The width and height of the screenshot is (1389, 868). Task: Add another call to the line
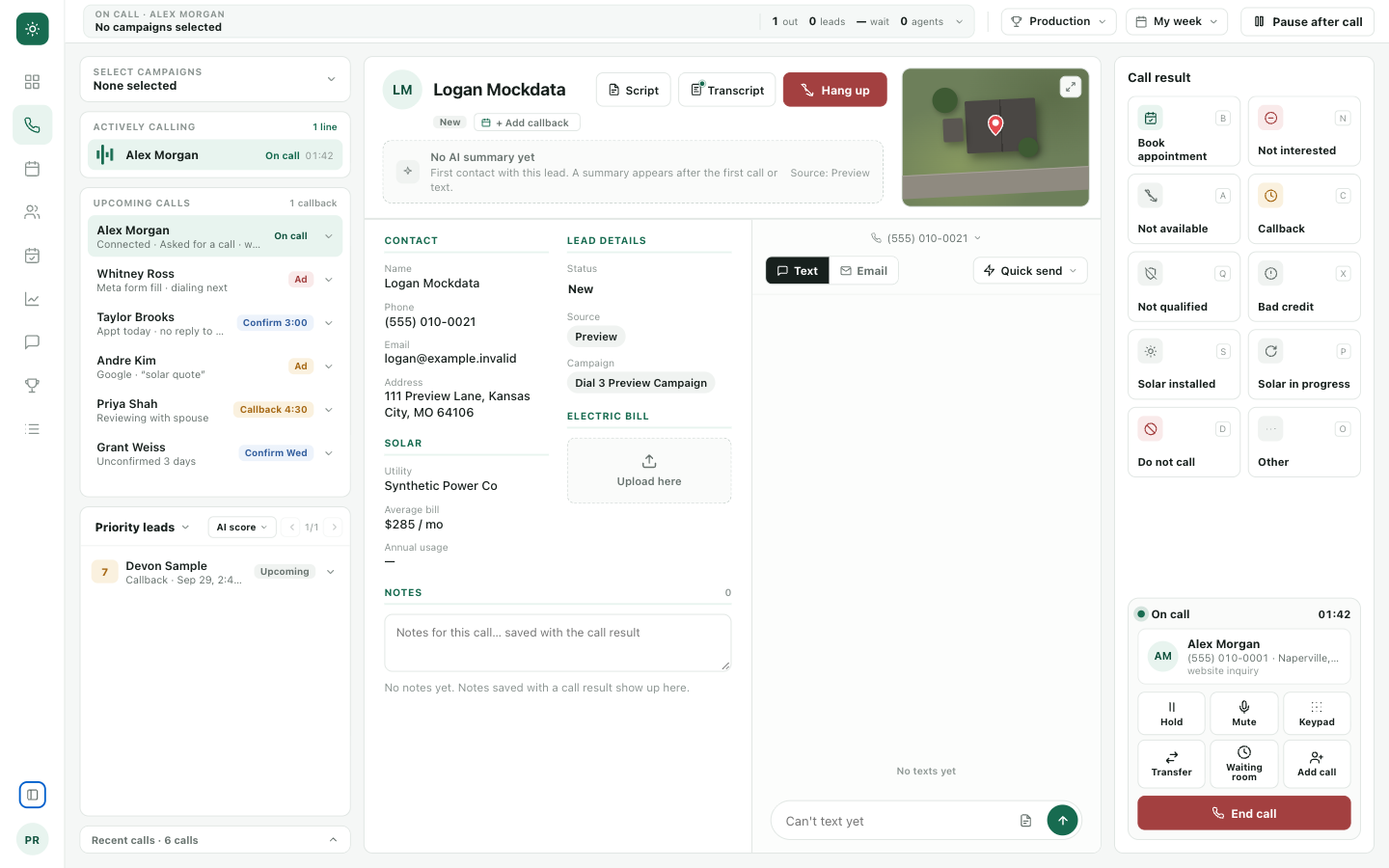pyautogui.click(x=1317, y=764)
